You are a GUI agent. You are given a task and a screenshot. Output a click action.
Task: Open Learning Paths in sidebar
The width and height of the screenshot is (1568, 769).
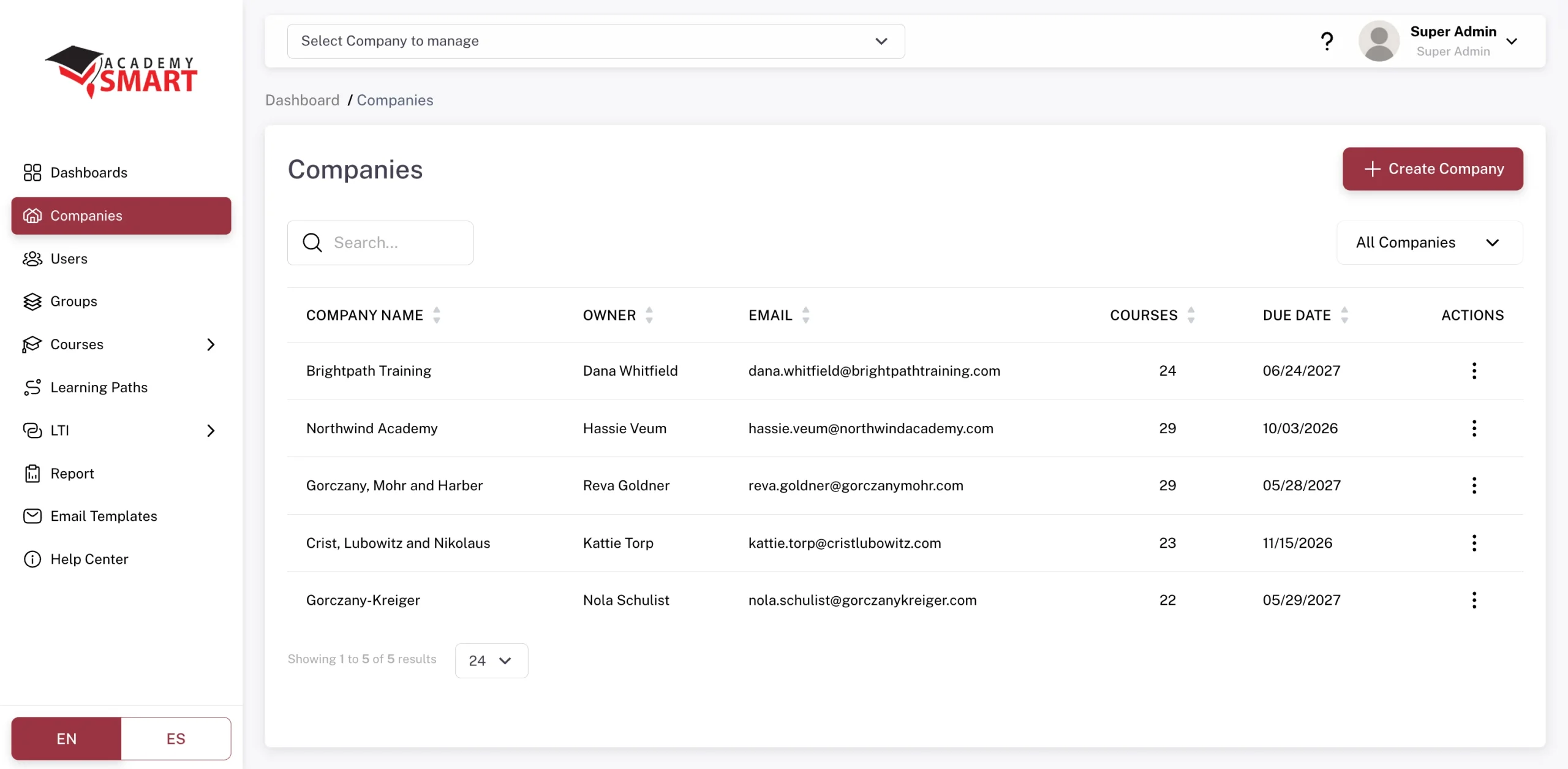121,387
